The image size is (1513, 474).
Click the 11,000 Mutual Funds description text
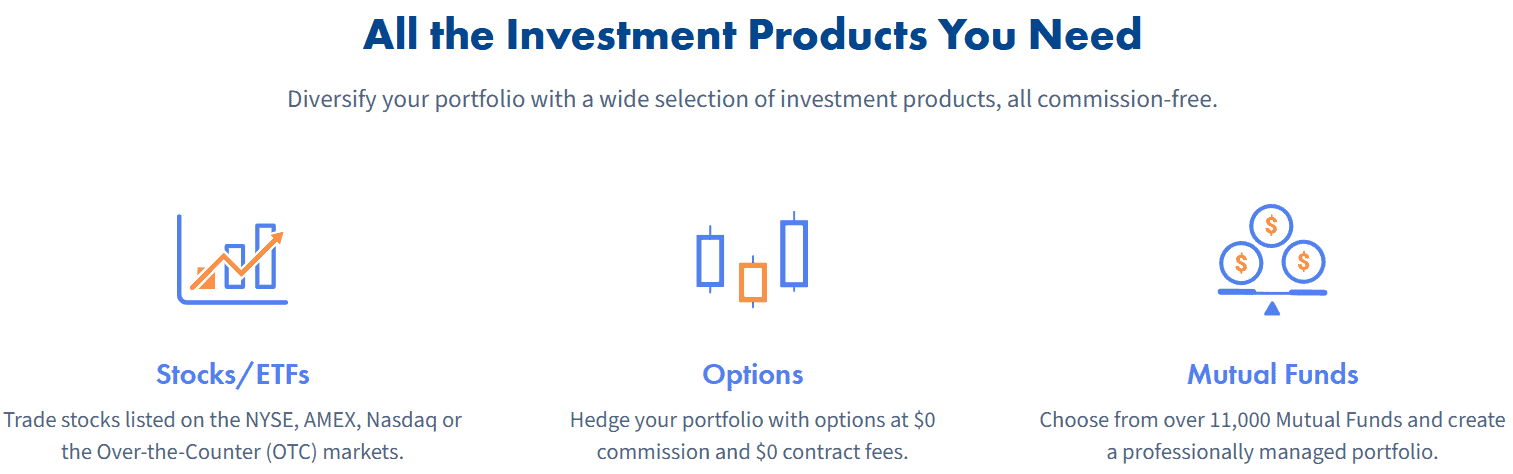coord(1272,435)
